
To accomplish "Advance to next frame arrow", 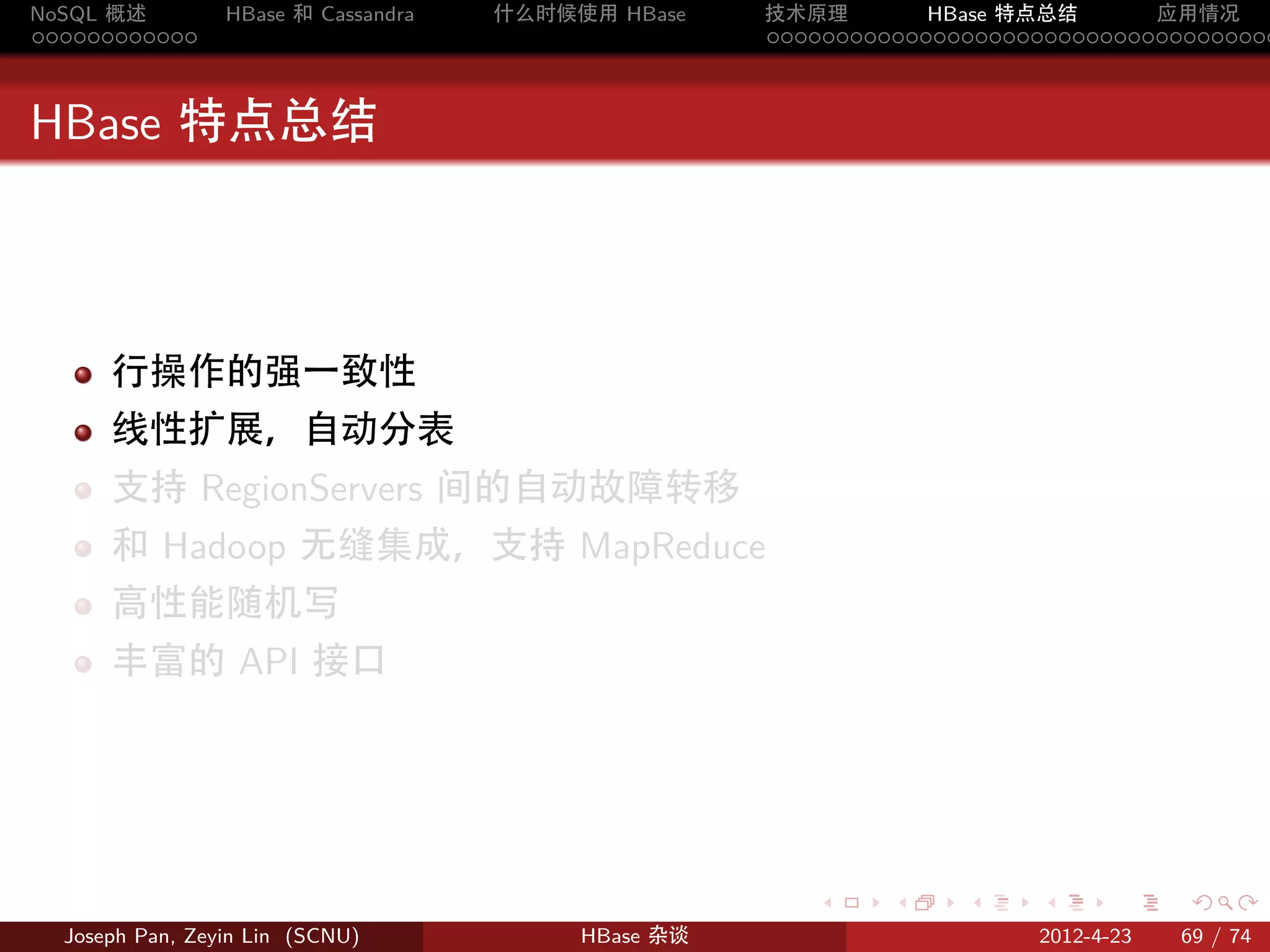I will tap(951, 902).
